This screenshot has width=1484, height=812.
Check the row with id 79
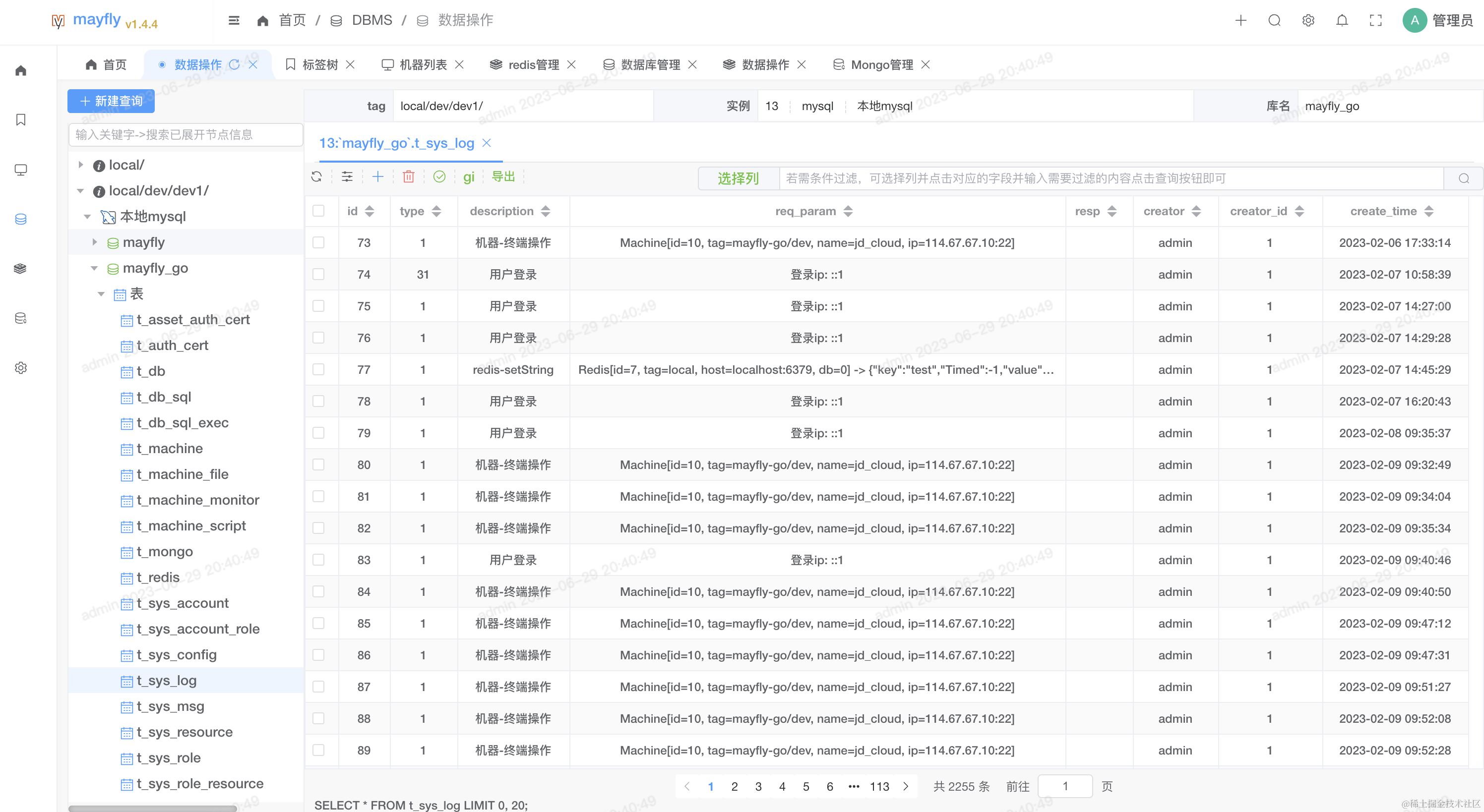click(x=318, y=432)
